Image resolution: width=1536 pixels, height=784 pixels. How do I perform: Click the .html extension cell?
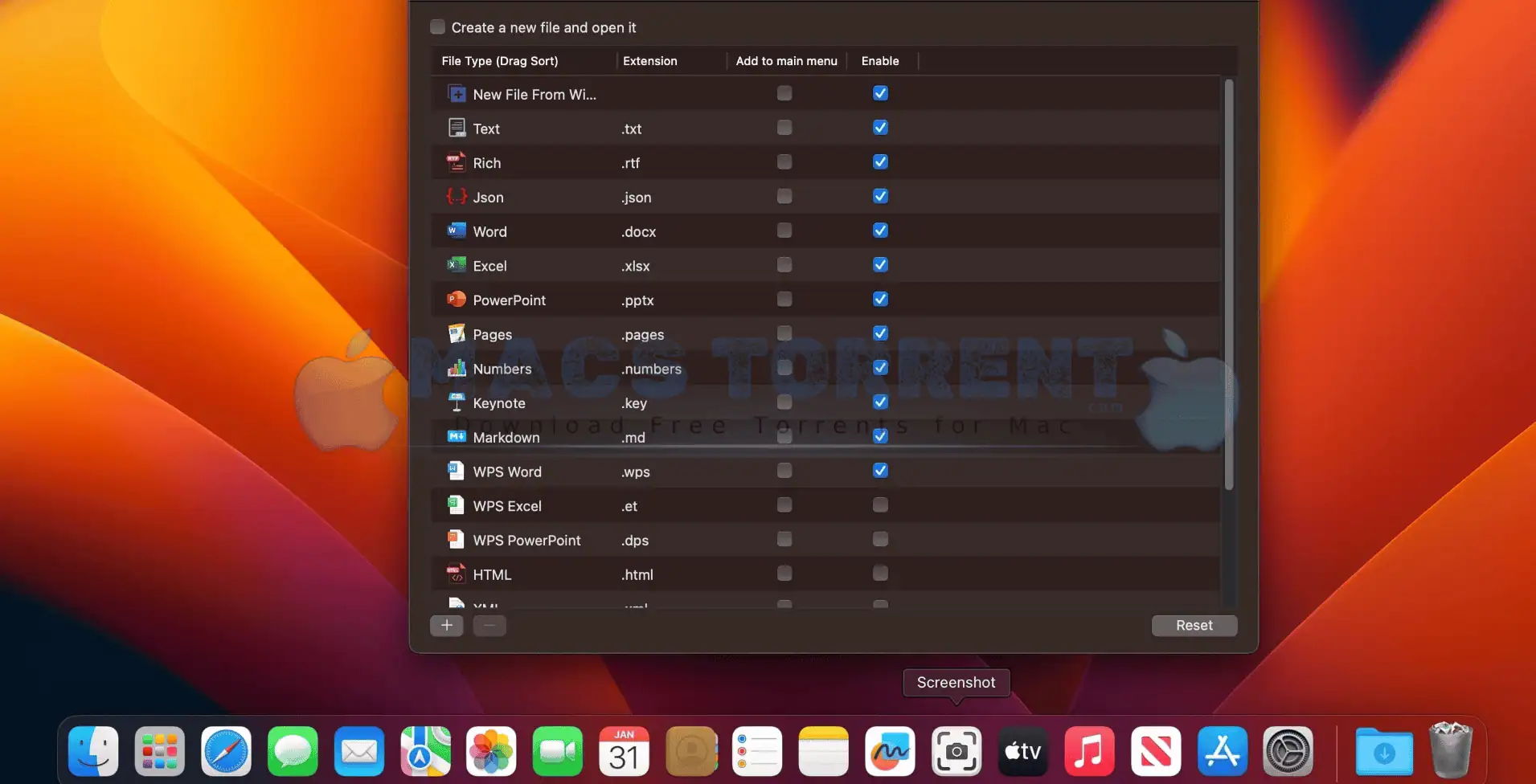(637, 575)
